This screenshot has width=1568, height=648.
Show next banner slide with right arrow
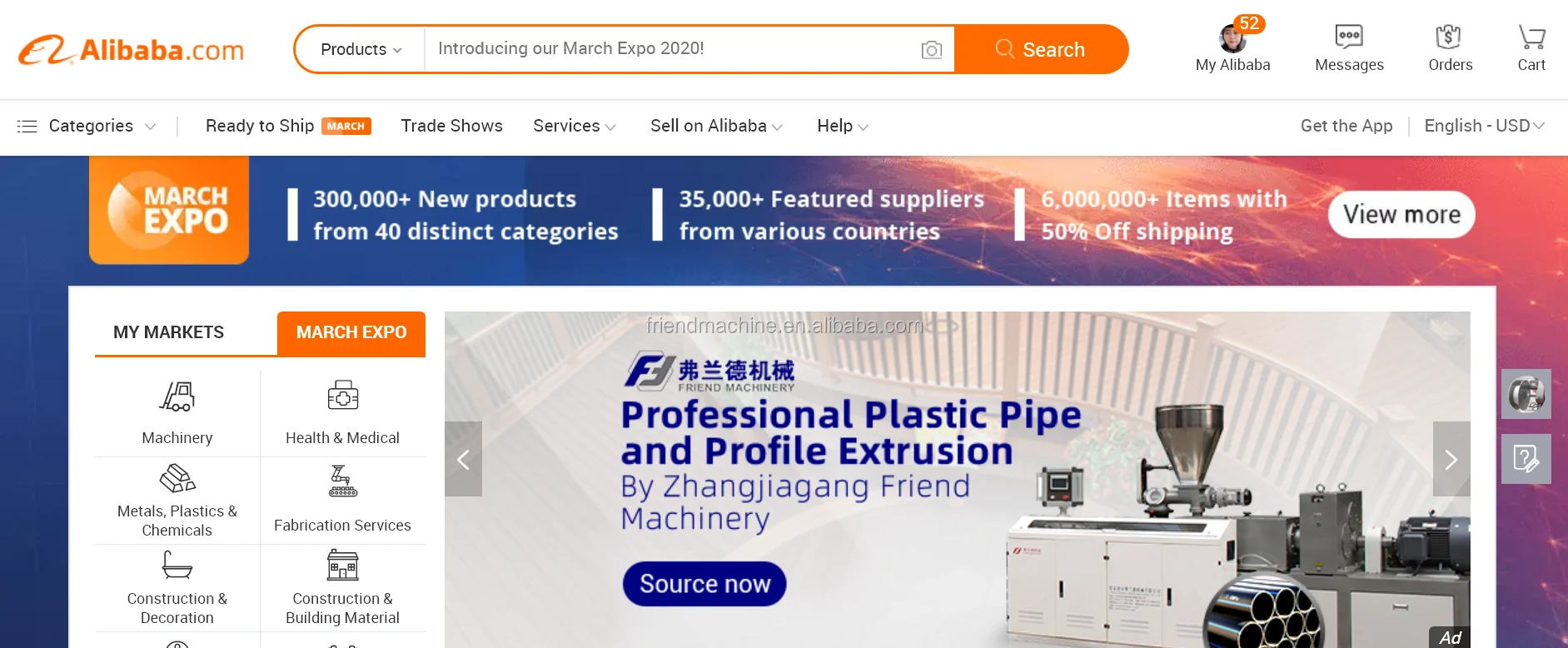(1451, 459)
